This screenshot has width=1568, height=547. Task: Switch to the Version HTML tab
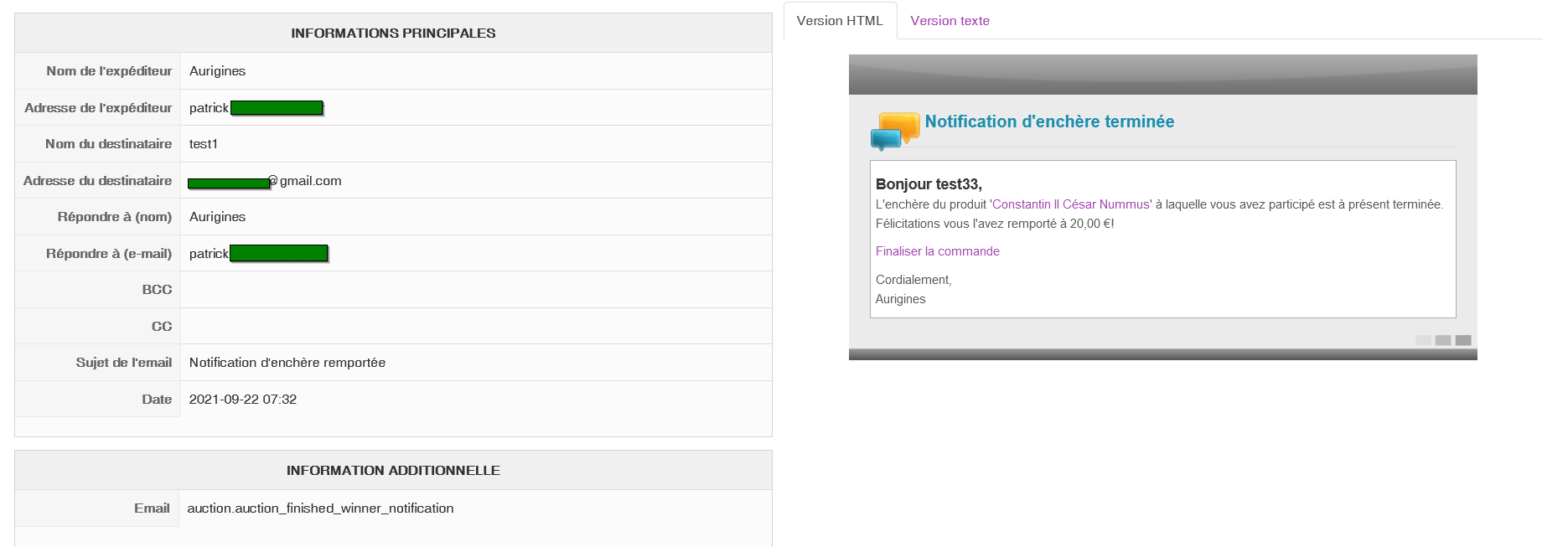(840, 21)
